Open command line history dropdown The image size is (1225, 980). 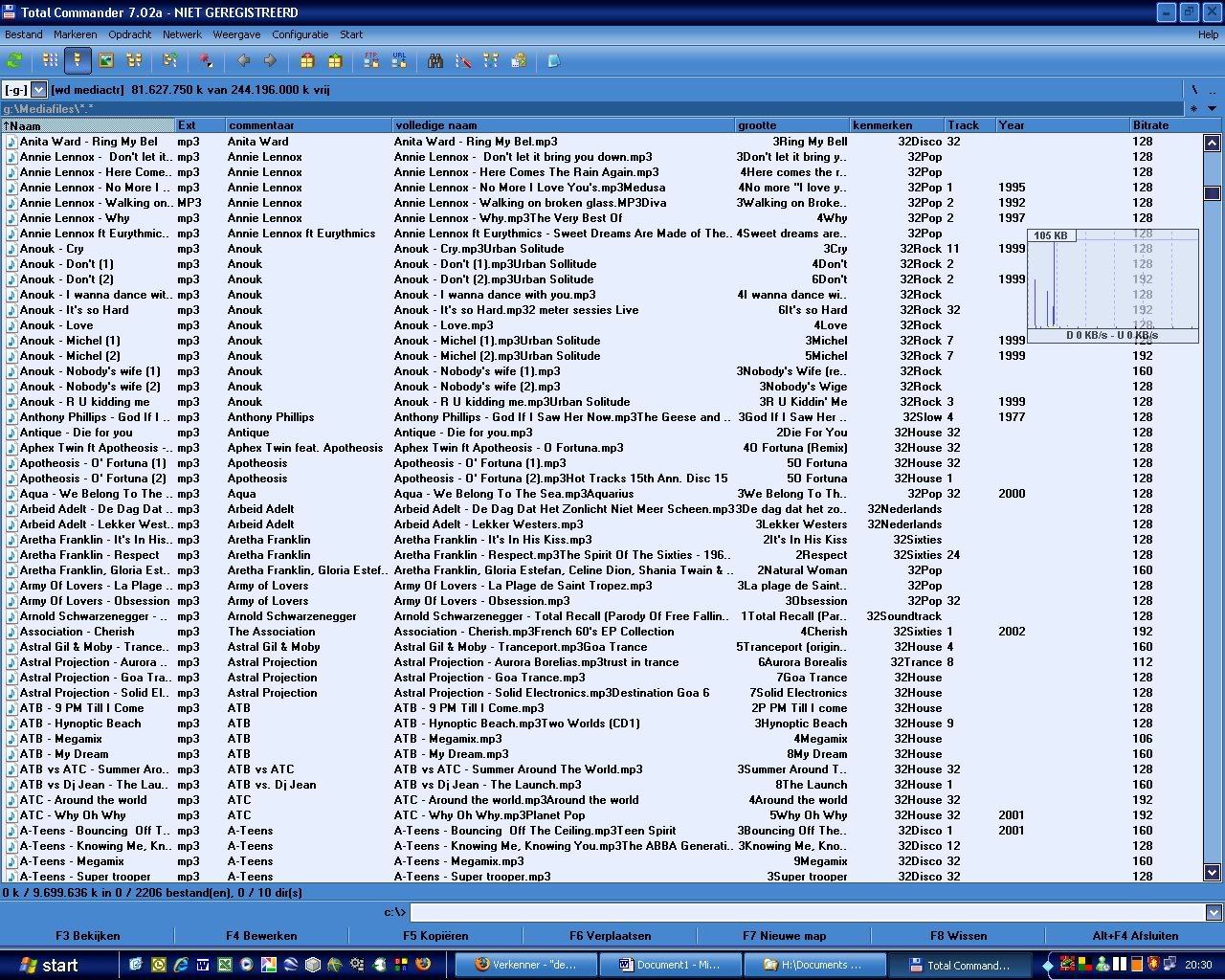(x=1214, y=913)
